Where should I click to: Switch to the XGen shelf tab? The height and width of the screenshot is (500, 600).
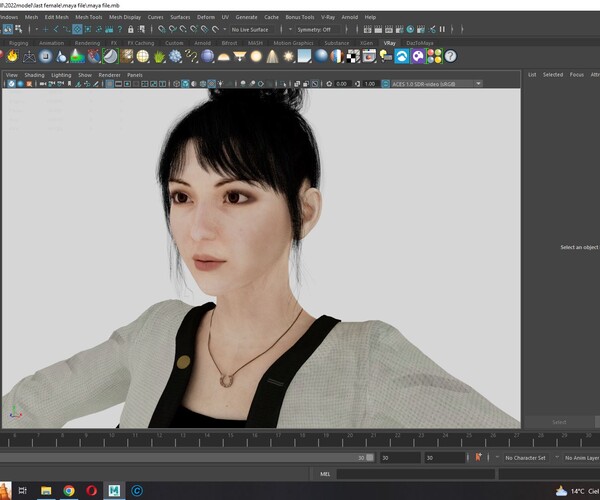click(x=366, y=43)
